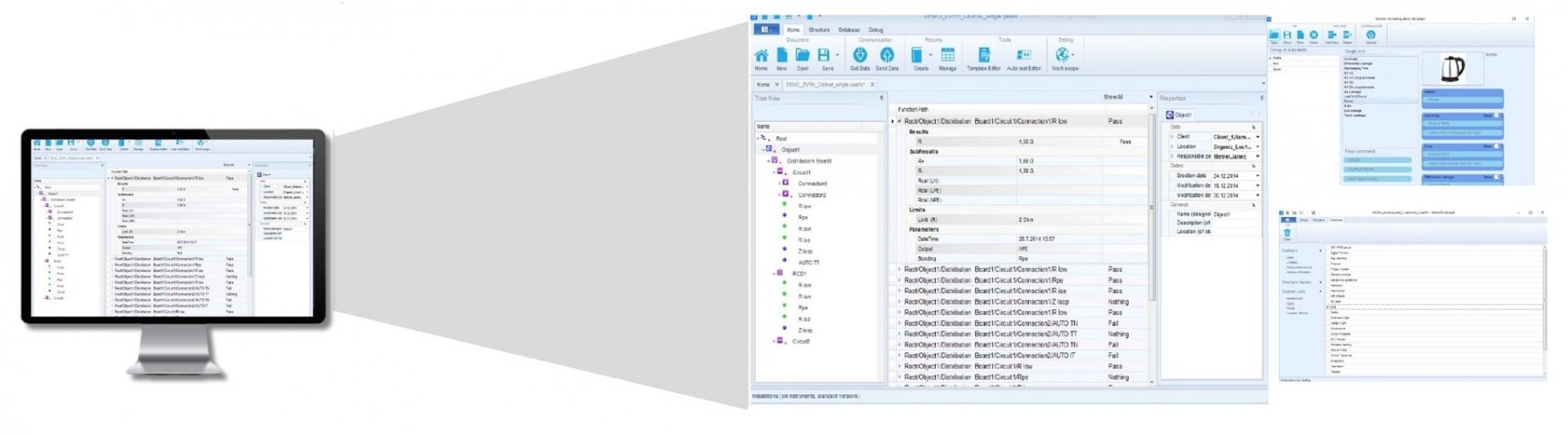Click the Description property field

coord(1238,223)
